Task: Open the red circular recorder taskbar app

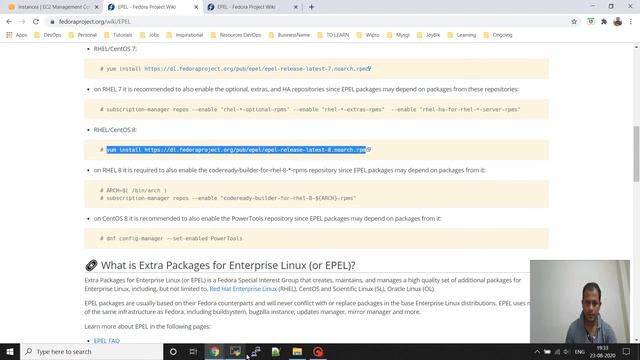Action: (x=318, y=351)
